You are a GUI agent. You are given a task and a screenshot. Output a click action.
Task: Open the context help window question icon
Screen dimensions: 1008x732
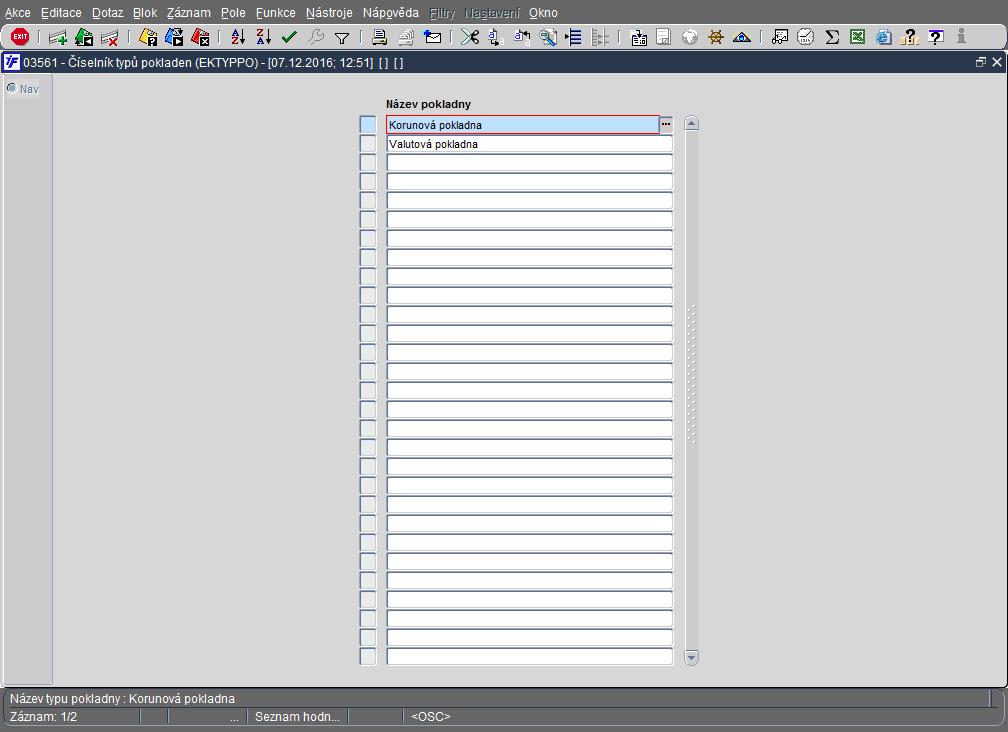[936, 37]
